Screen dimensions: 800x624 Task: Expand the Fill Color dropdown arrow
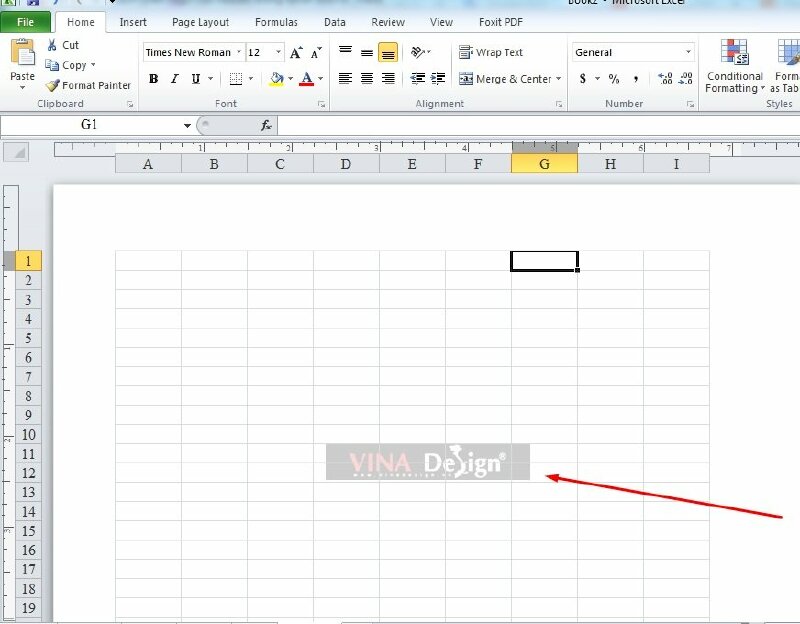(290, 78)
